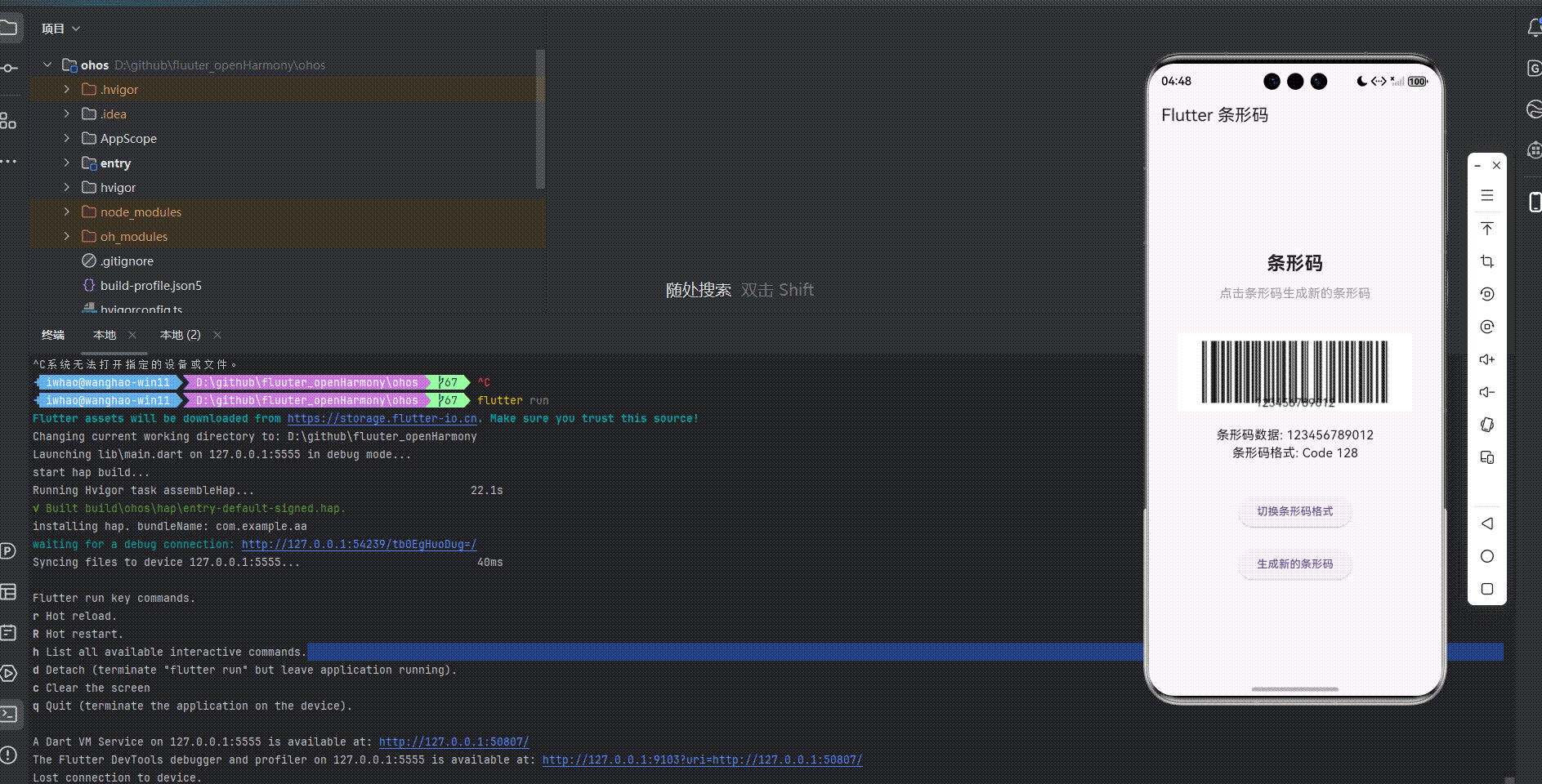This screenshot has height=784, width=1542.
Task: Tap the 切换条形码格式 button in emulator
Action: (x=1294, y=511)
